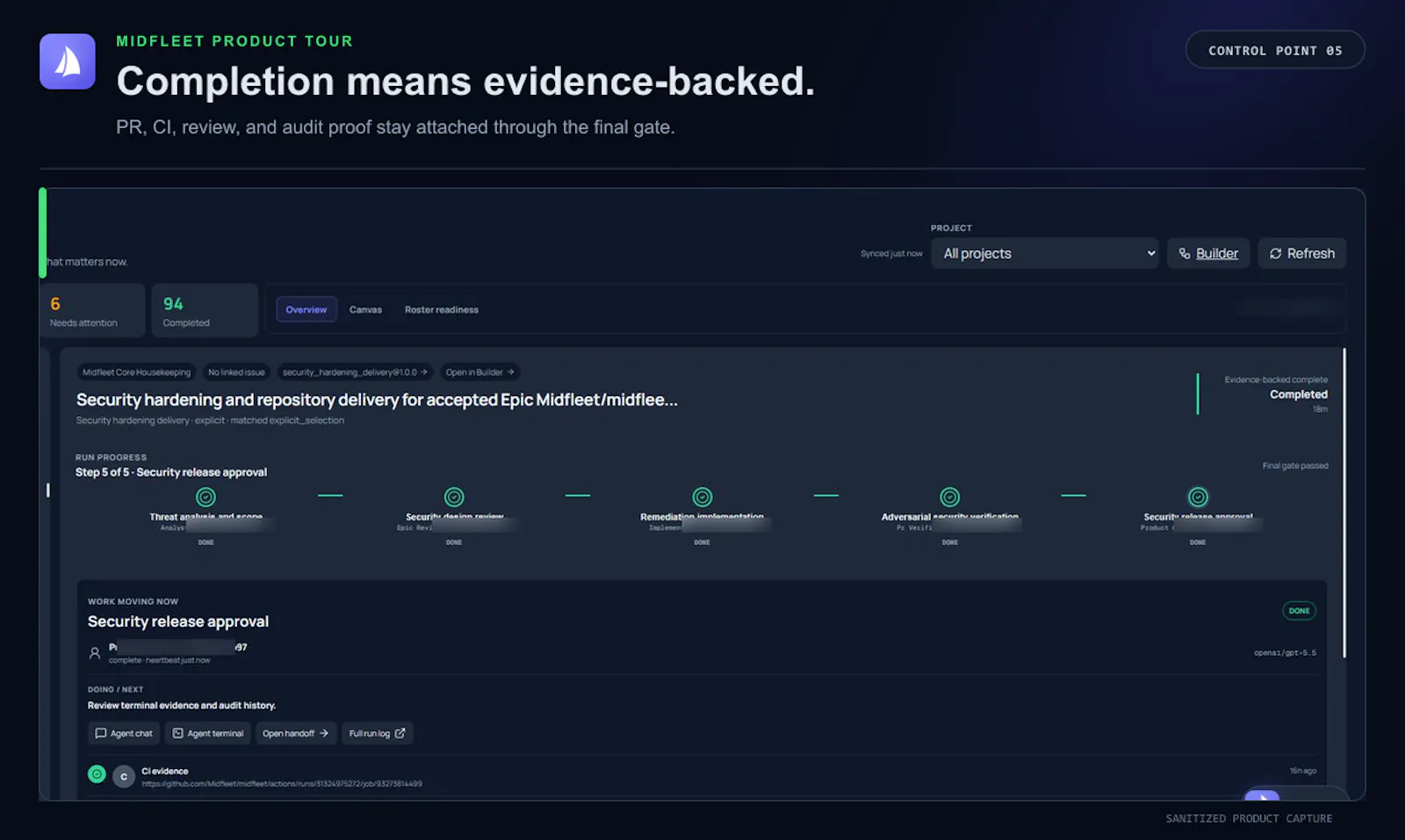Click the Midfleet sail logo icon
Viewport: 1405px width, 840px height.
click(x=68, y=61)
